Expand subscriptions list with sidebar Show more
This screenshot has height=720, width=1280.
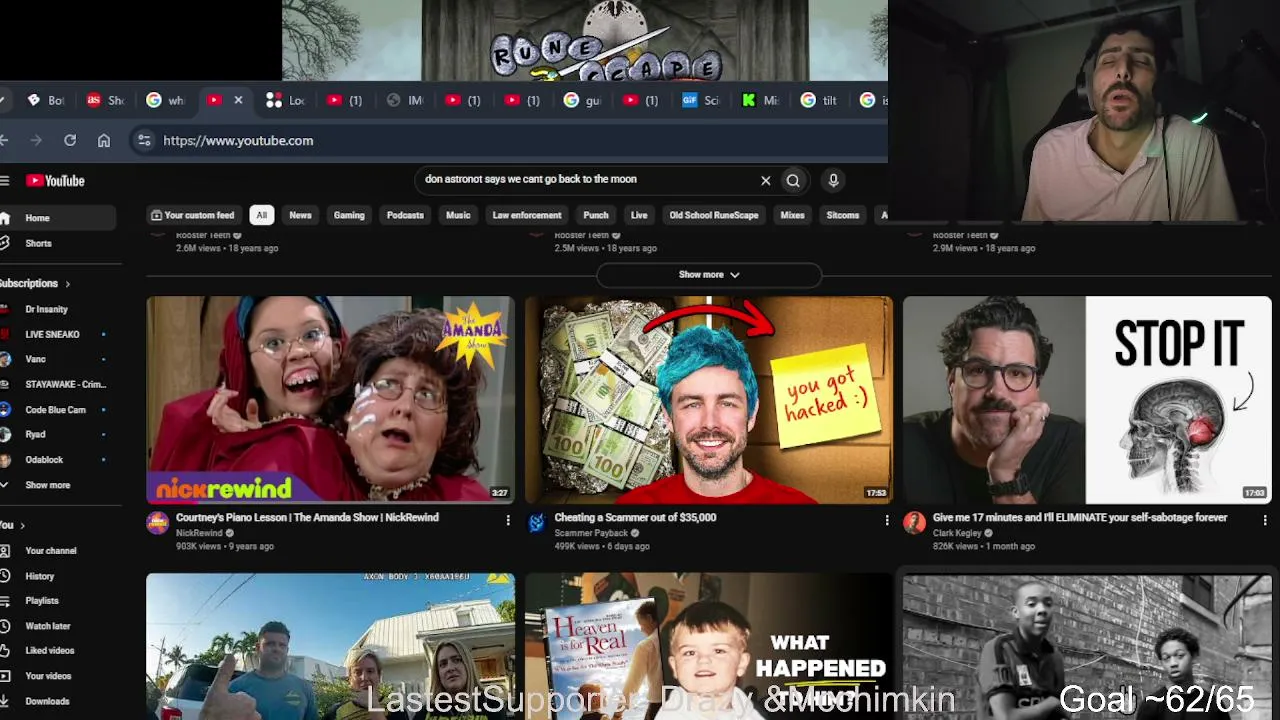(x=47, y=485)
